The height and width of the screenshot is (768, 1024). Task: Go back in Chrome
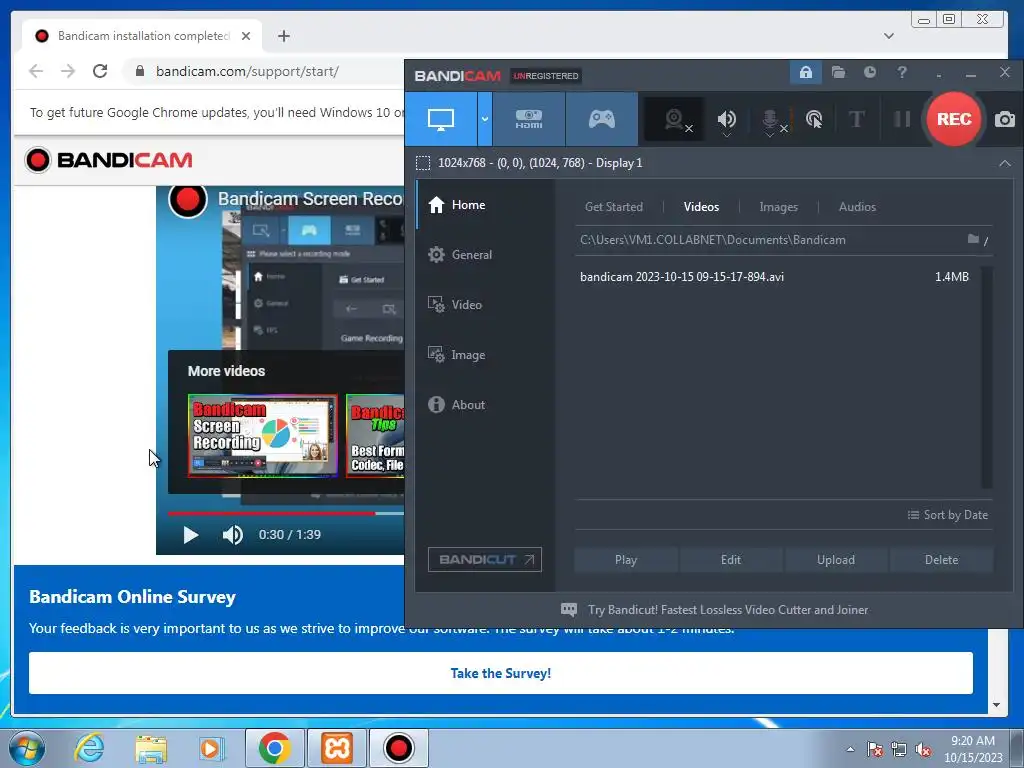point(36,71)
